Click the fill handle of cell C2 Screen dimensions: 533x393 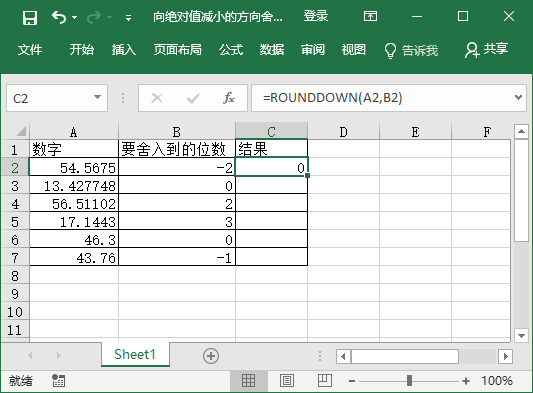[307, 175]
